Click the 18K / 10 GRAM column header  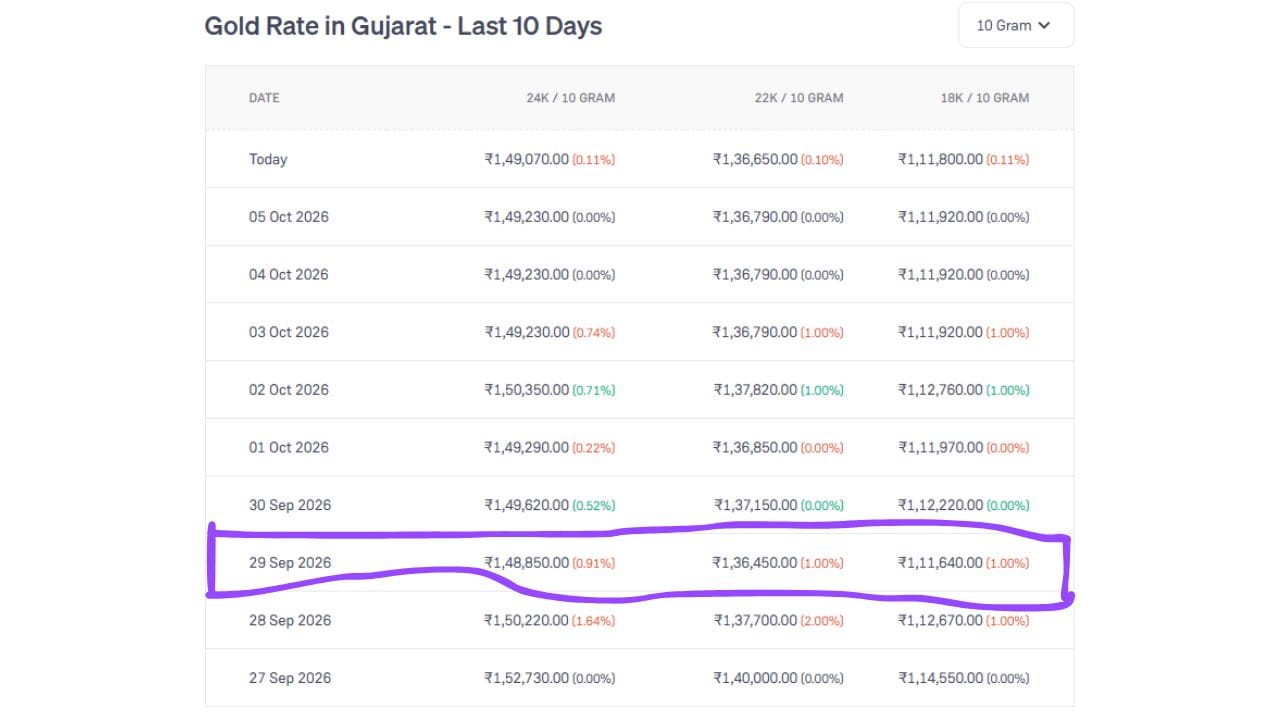985,98
